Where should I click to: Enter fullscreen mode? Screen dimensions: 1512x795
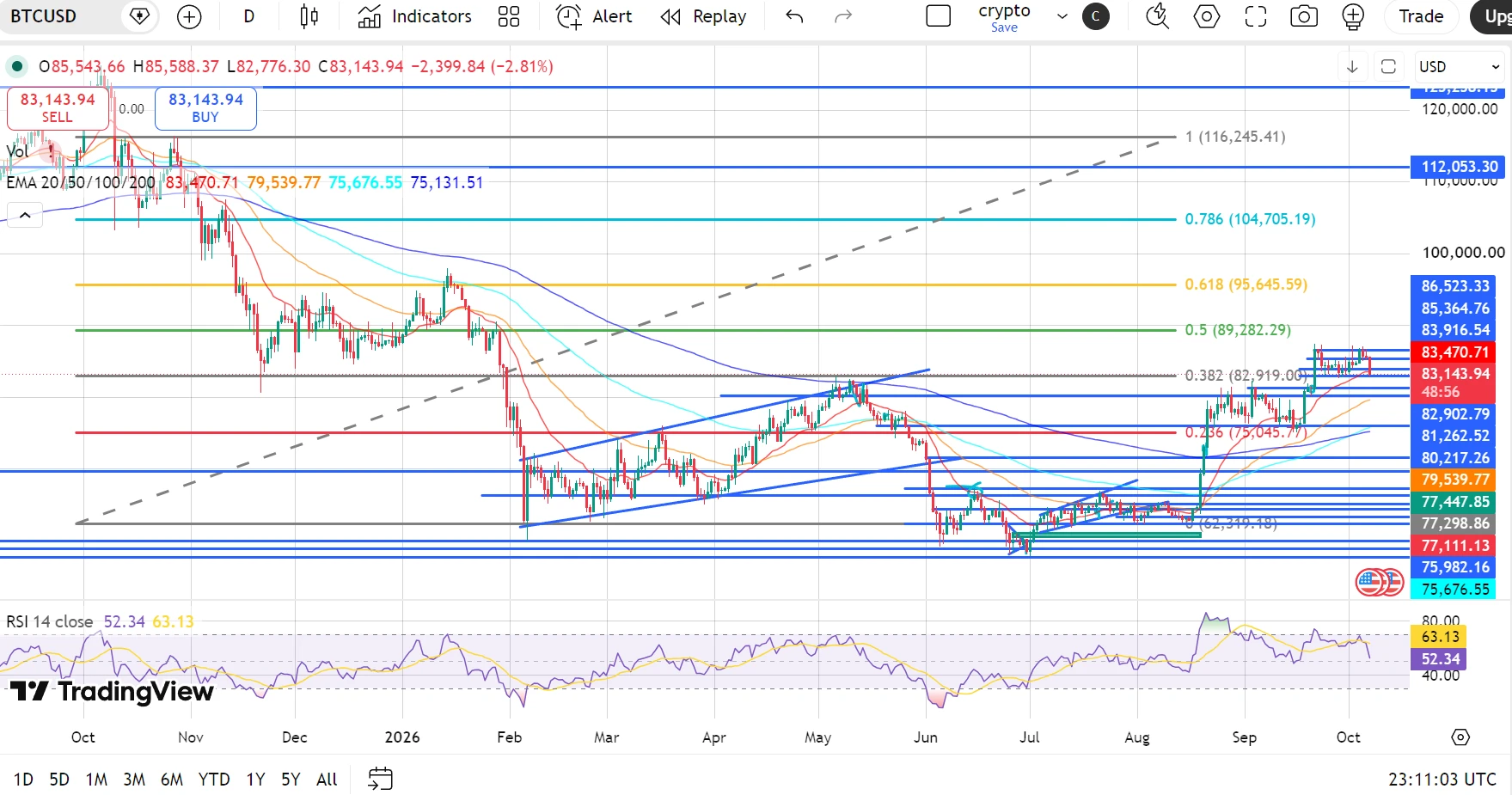click(x=1256, y=16)
